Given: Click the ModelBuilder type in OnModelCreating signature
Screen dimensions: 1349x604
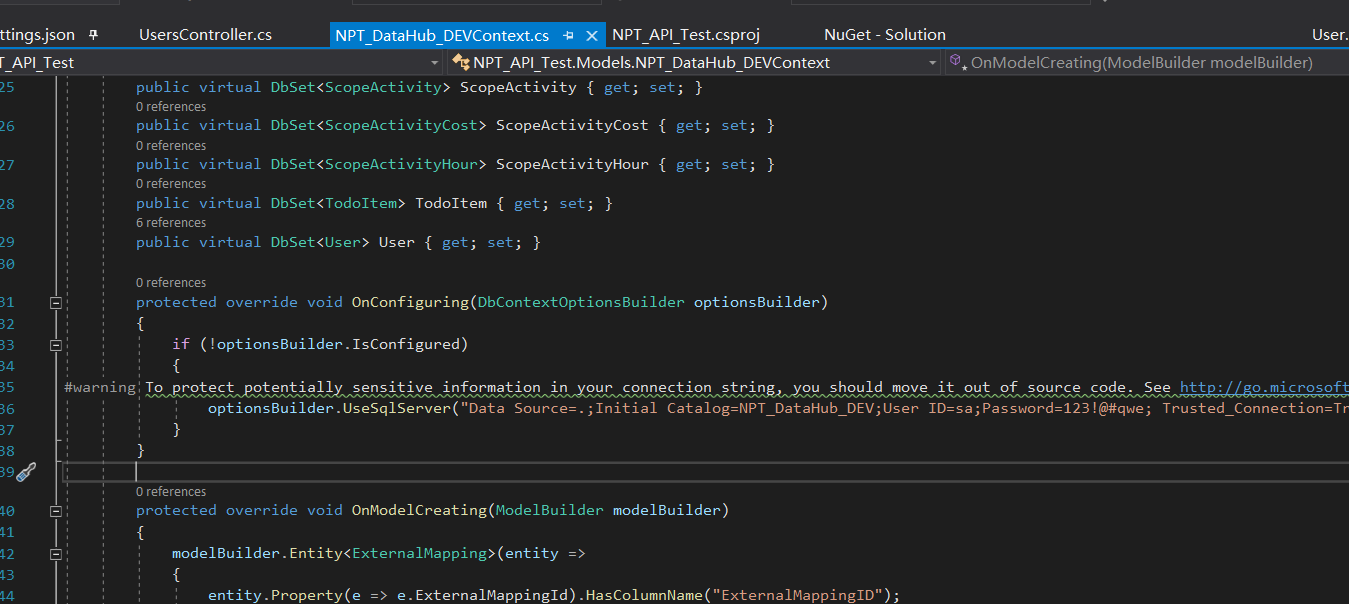Looking at the screenshot, I should (x=550, y=511).
